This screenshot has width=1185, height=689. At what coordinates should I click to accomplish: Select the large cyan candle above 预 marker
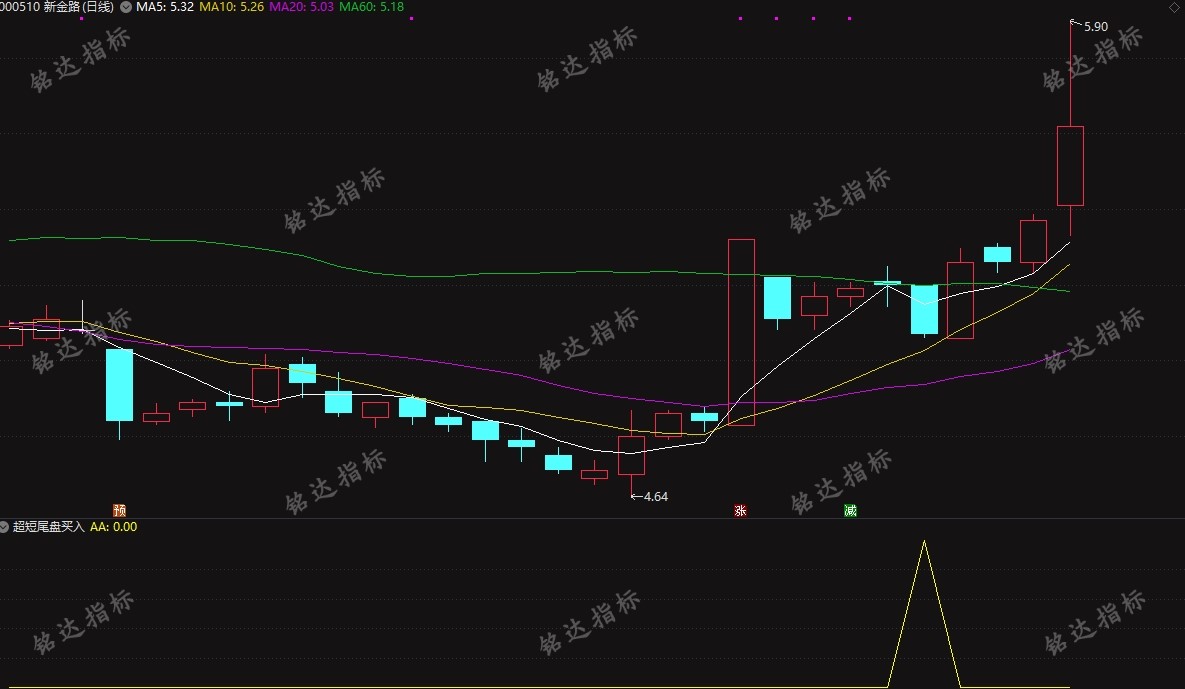click(x=119, y=385)
